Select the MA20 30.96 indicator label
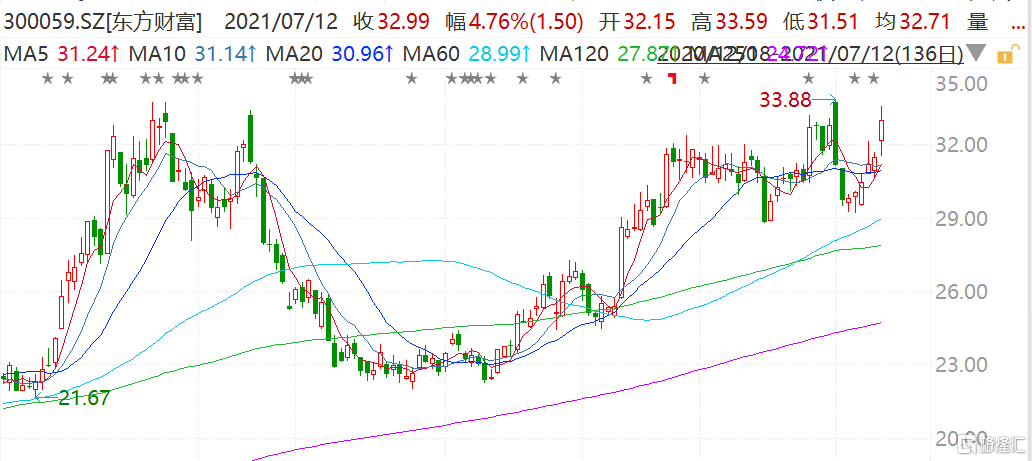Image resolution: width=1032 pixels, height=461 pixels. pos(330,54)
